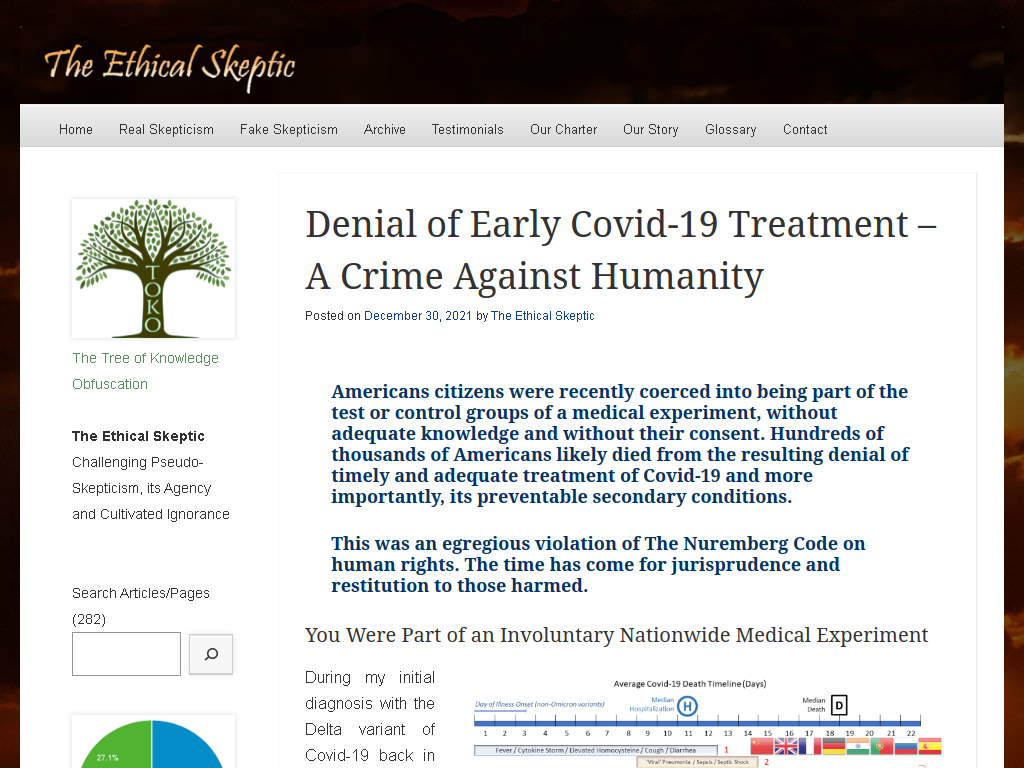Click the Covid-19 Death Timeline chart

708,722
